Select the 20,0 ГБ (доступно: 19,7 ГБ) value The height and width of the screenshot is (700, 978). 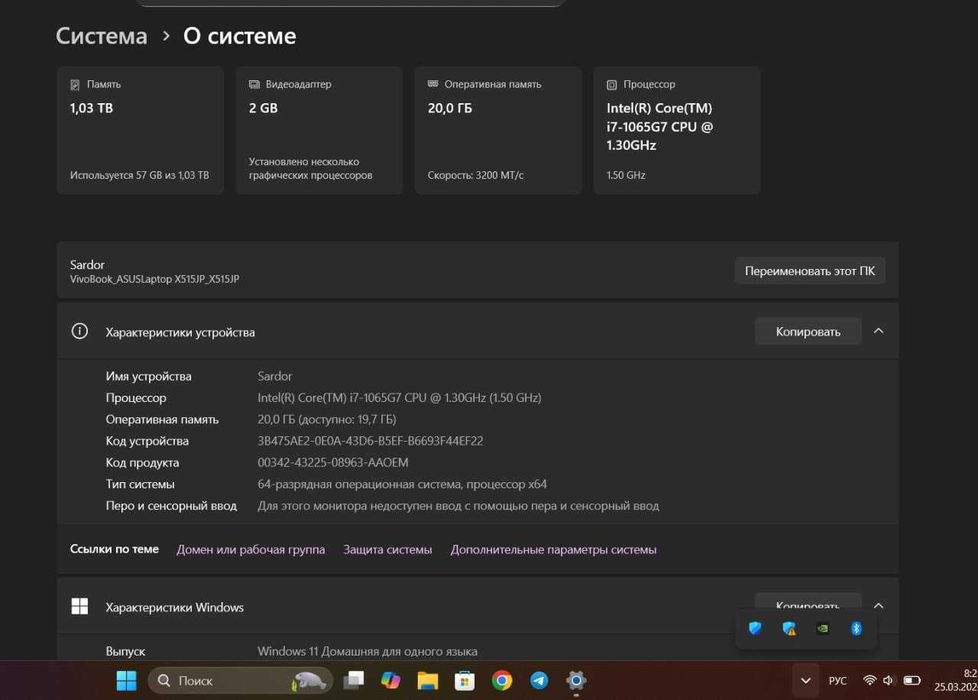coord(327,419)
